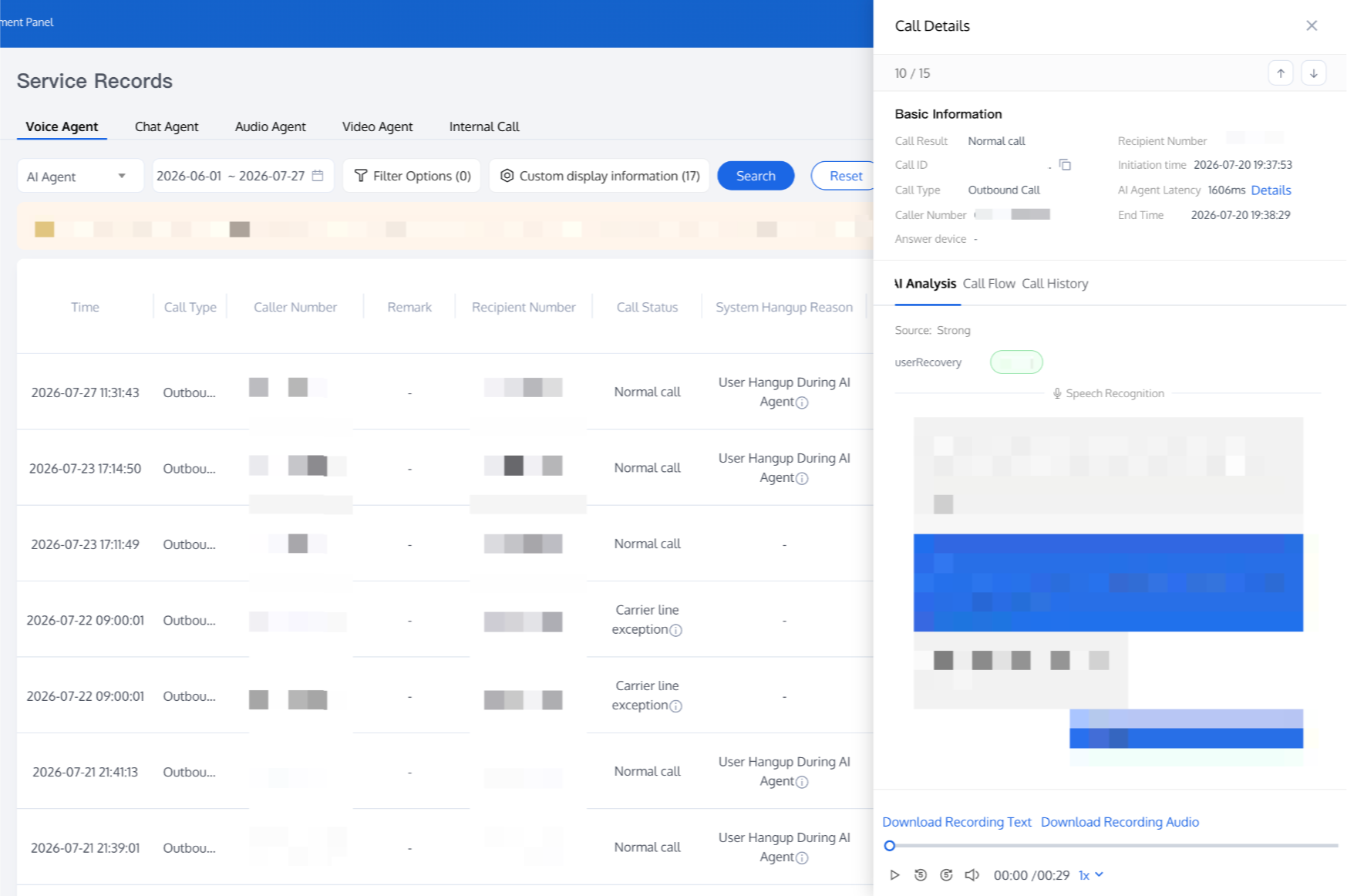Click the Caller Number column header

[x=295, y=307]
